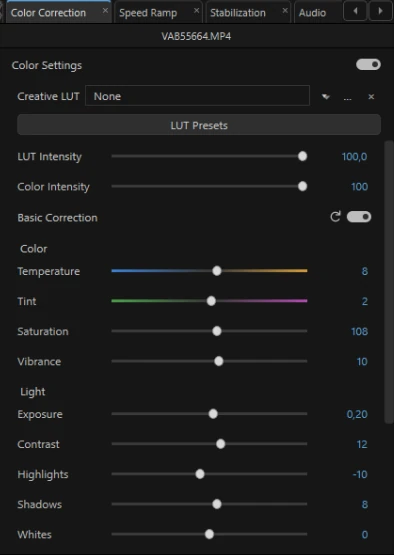Click the Contrast value 12
Image resolution: width=394 pixels, height=555 pixels.
tap(362, 445)
